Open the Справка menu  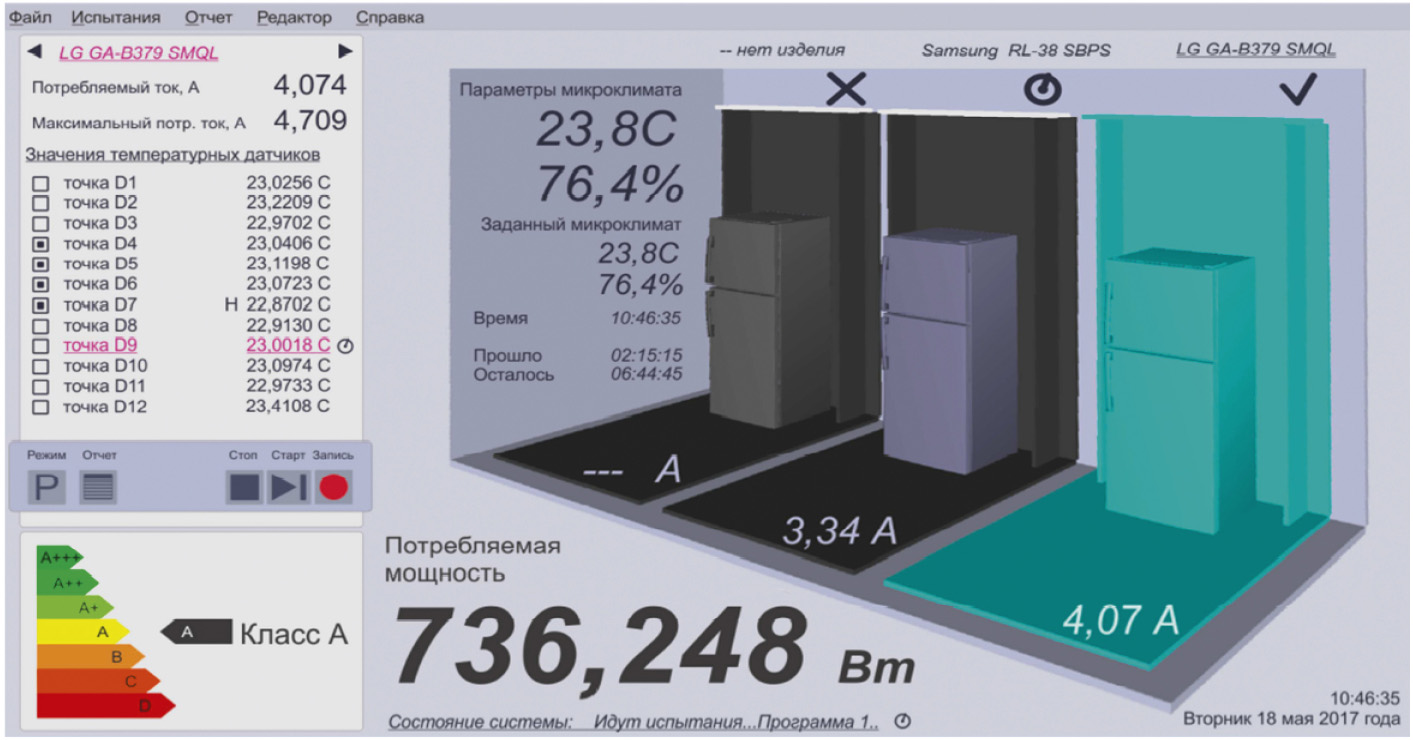pyautogui.click(x=390, y=17)
